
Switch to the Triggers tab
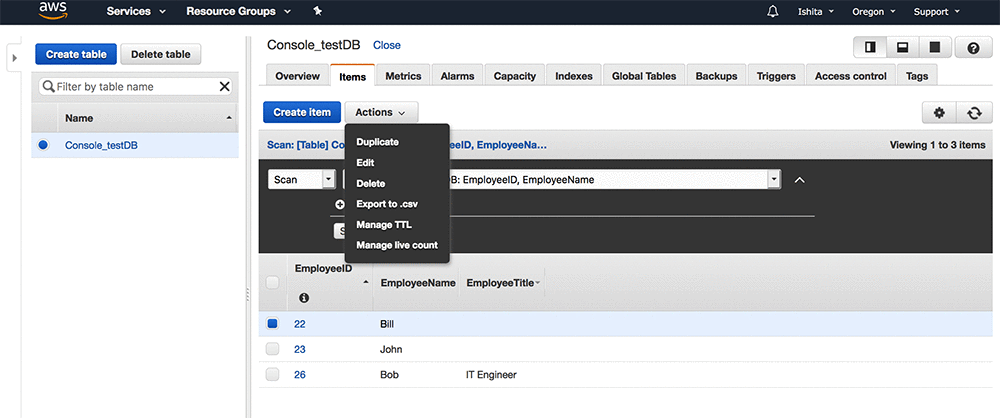tap(776, 76)
